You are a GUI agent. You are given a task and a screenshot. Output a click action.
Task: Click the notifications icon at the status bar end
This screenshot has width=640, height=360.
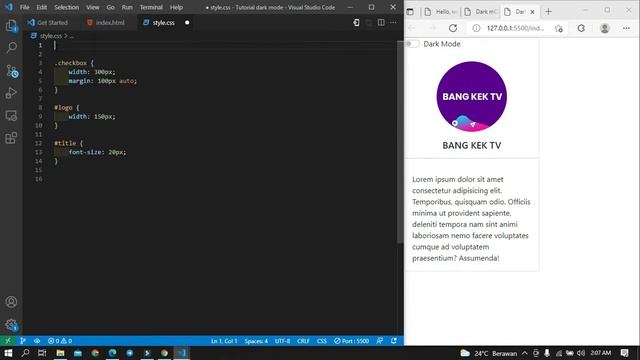pos(394,341)
